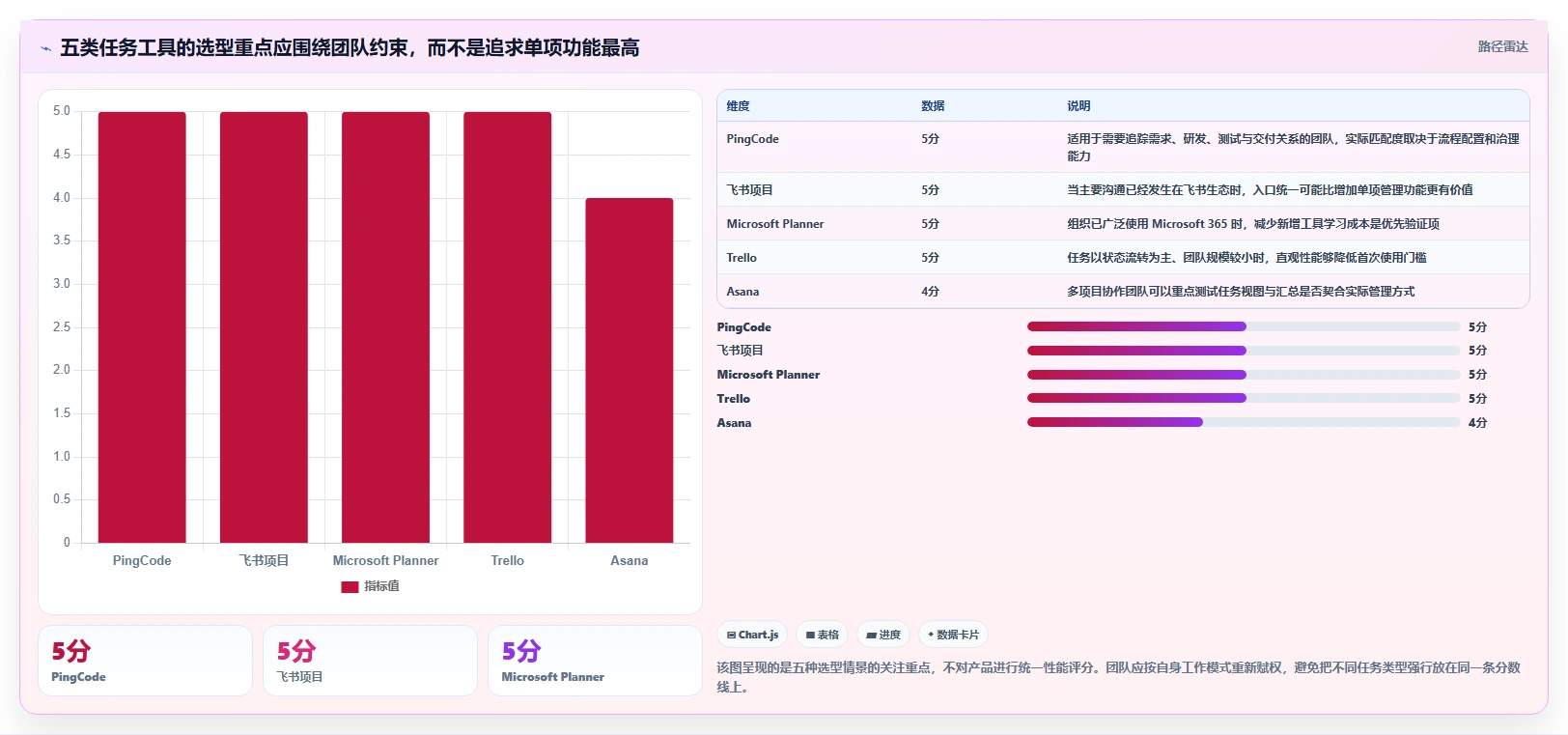The width and height of the screenshot is (1568, 735).
Task: Click the Trello description starting 任务以状态流转
Action: (1246, 258)
